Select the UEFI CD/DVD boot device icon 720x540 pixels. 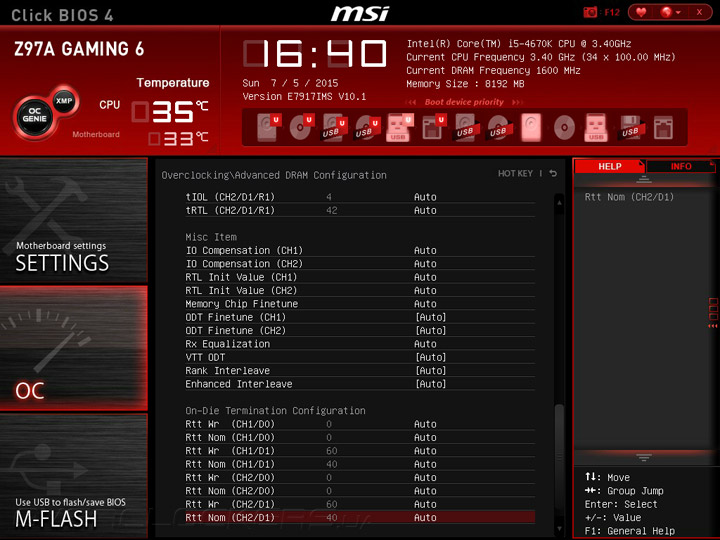pos(301,127)
